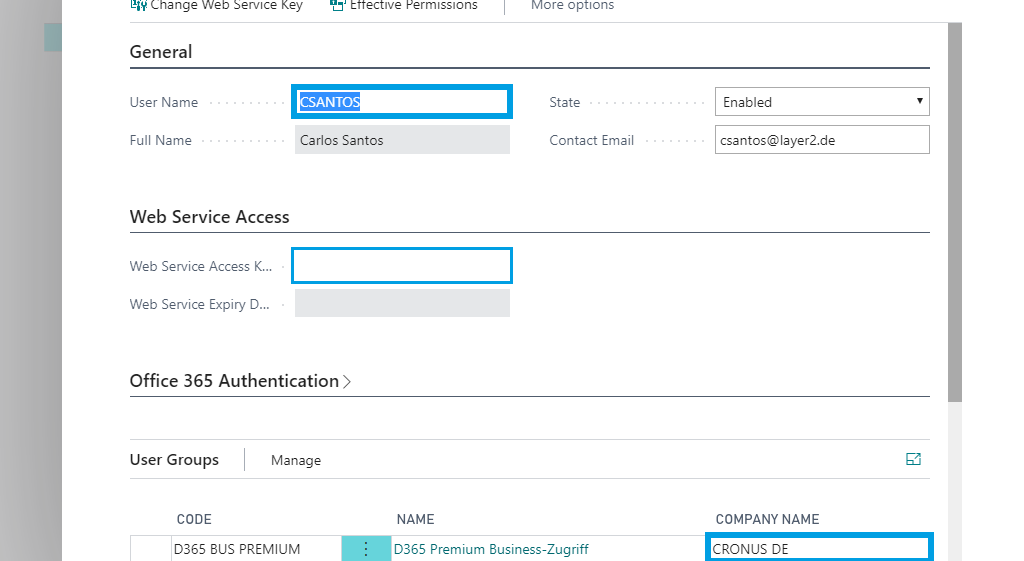Click the D365 BUS PREMIUM code cell
This screenshot has width=1024, height=561.
click(x=237, y=549)
